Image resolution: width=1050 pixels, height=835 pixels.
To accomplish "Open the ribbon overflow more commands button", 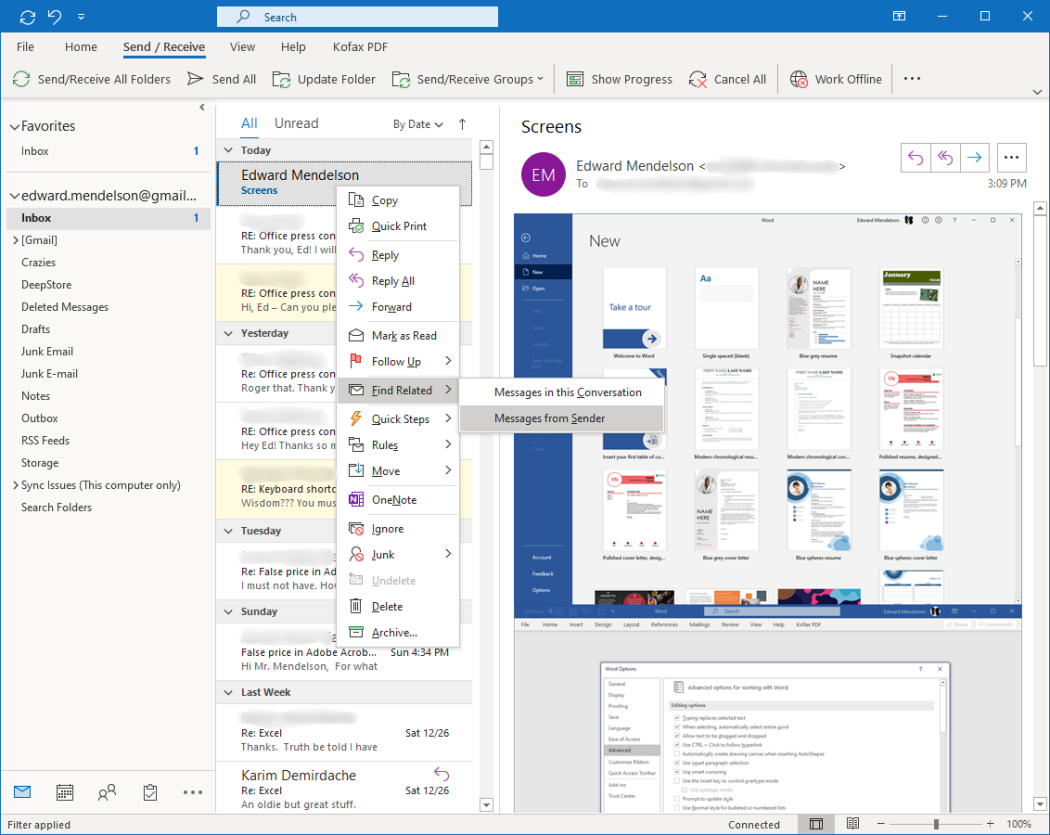I will tap(912, 78).
